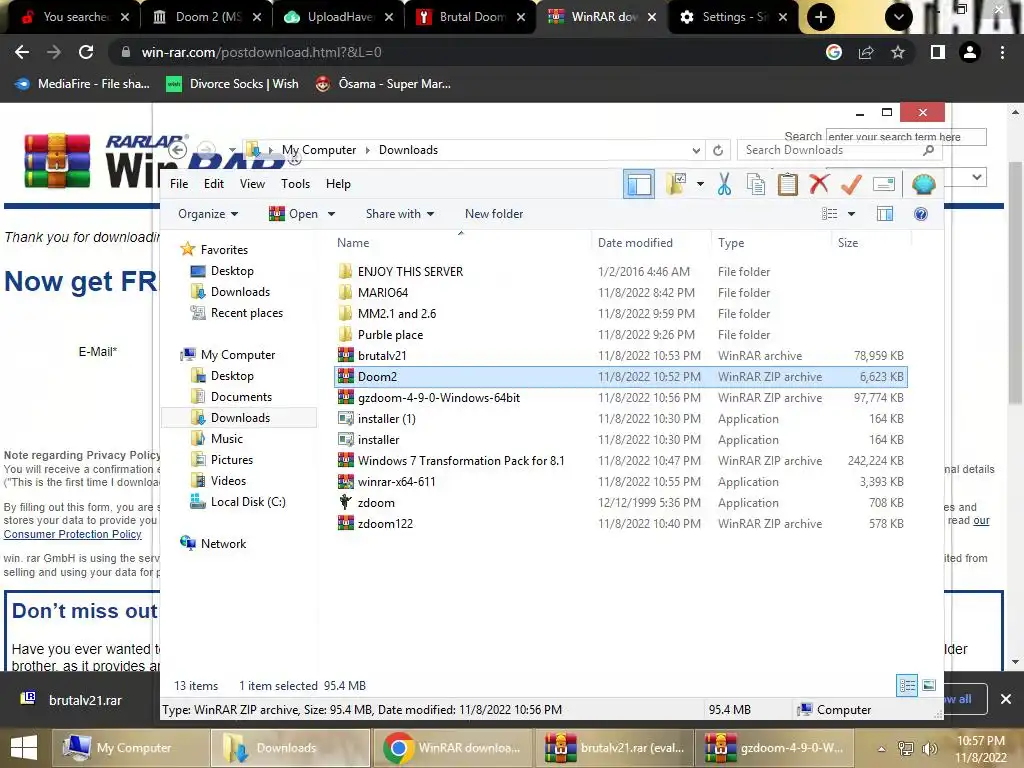Image resolution: width=1024 pixels, height=768 pixels.
Task: Open the File menu
Action: click(x=179, y=184)
